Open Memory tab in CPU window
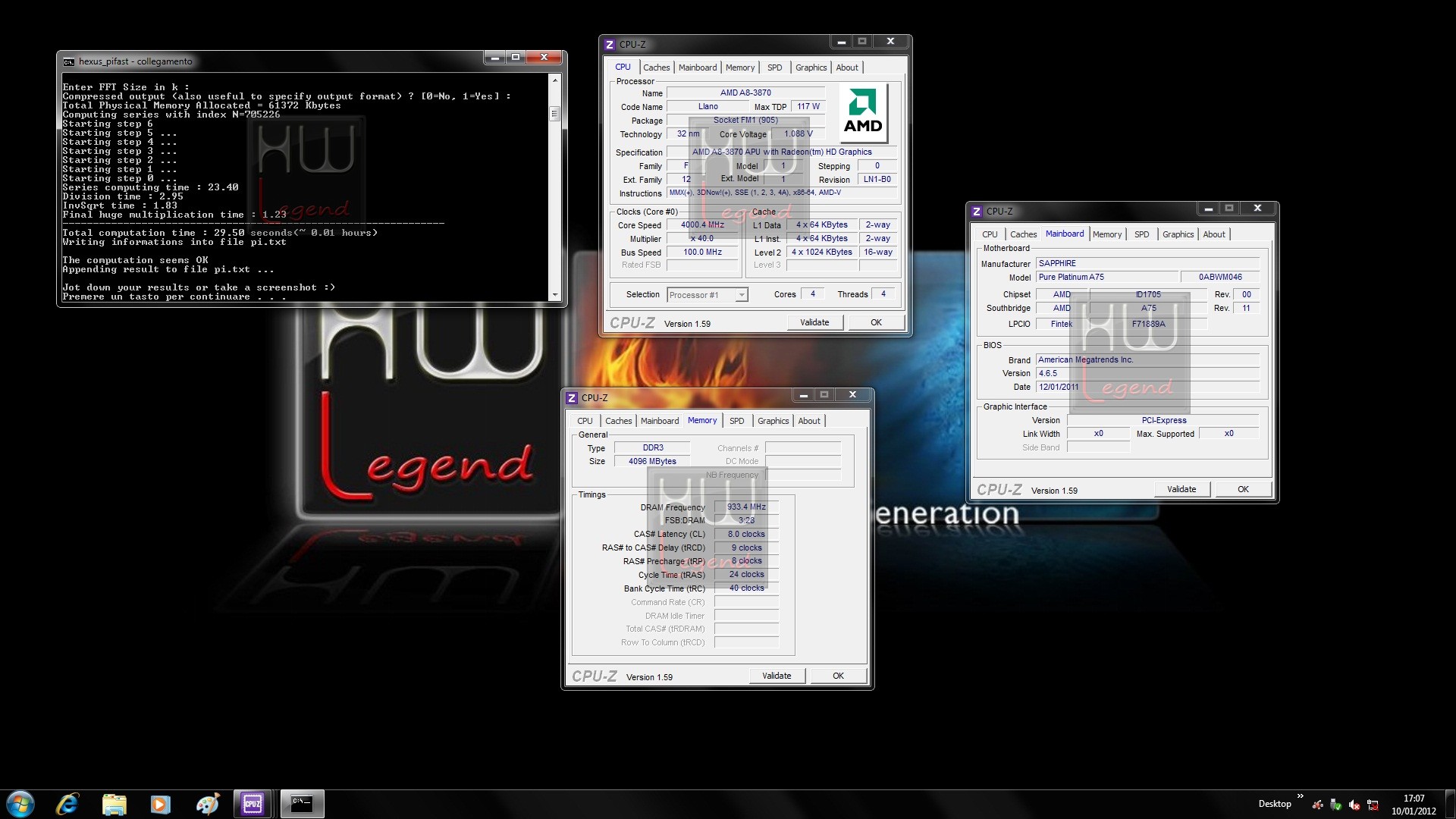Image resolution: width=1456 pixels, height=819 pixels. pos(740,67)
